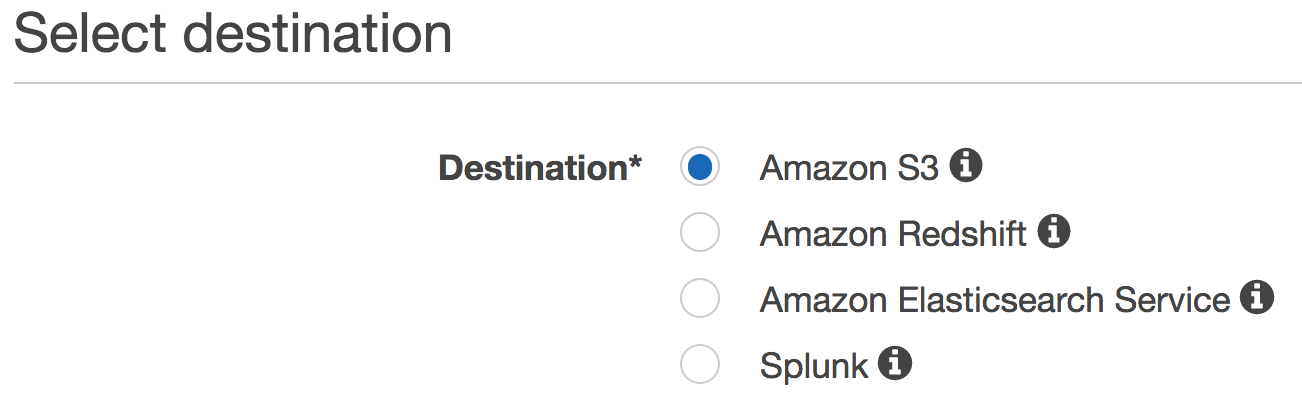Click the word Redshift in second option
Image resolution: width=1302 pixels, height=418 pixels.
pyautogui.click(x=961, y=234)
